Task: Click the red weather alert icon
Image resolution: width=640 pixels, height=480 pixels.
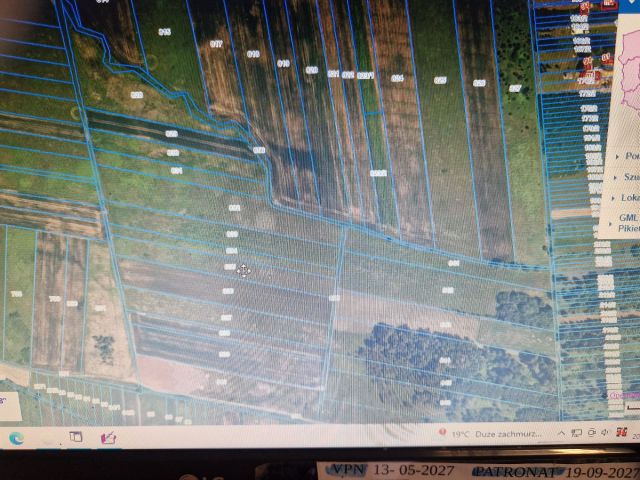Action: pos(441,432)
